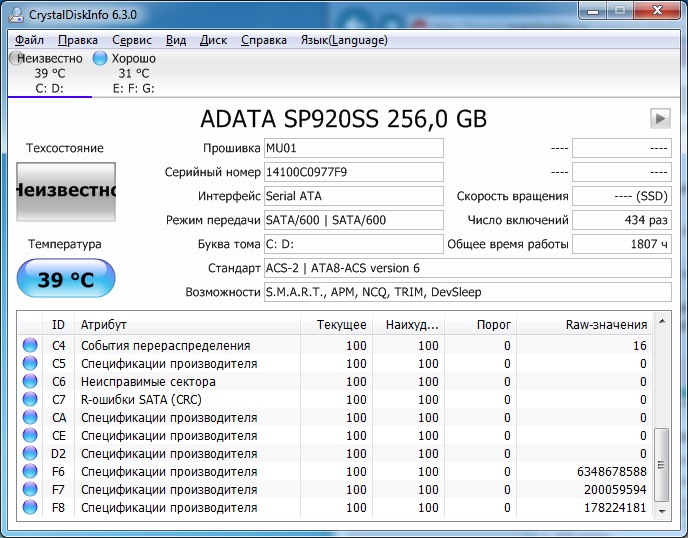688x538 pixels.
Task: Click the attribute list scrollbar thumb
Action: point(662,465)
